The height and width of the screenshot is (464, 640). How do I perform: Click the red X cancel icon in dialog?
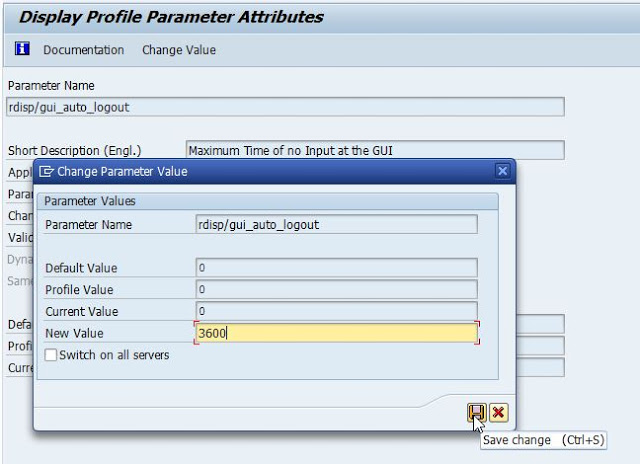(498, 413)
